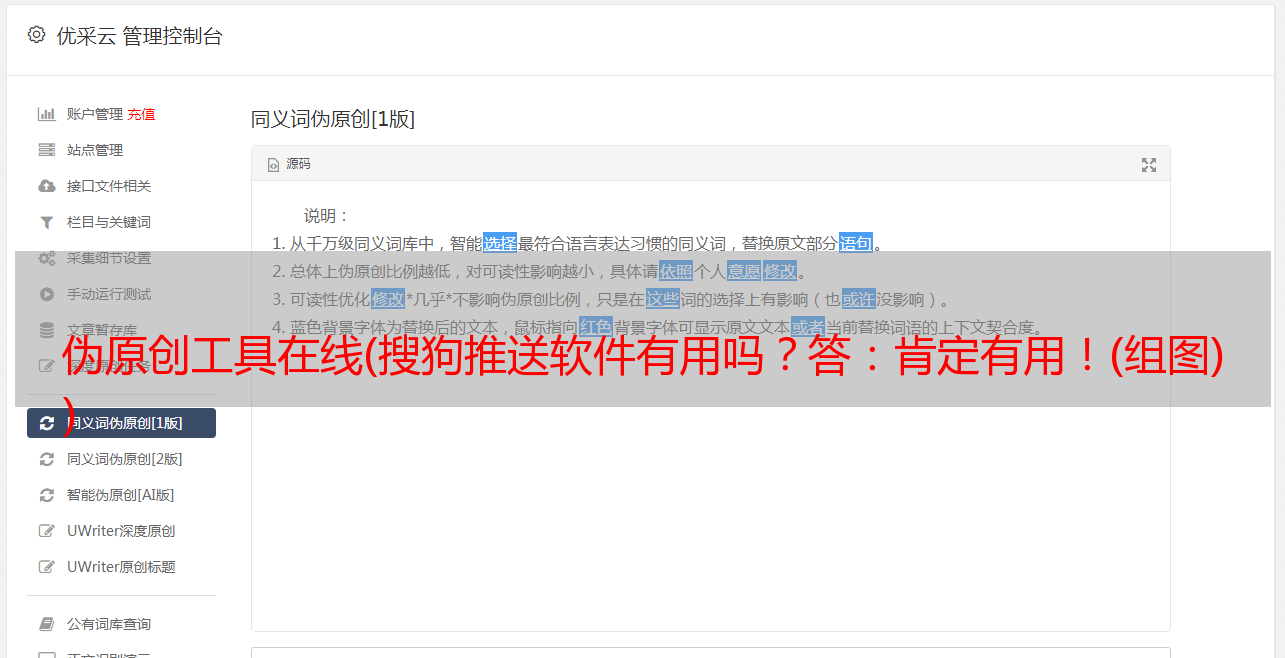Click the red 充值 recharge link
The width and height of the screenshot is (1285, 658).
point(141,114)
